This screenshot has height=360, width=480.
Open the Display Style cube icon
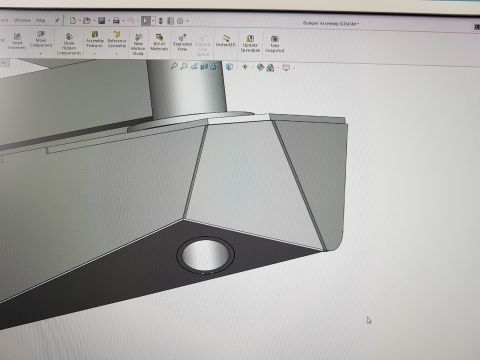[x=229, y=67]
